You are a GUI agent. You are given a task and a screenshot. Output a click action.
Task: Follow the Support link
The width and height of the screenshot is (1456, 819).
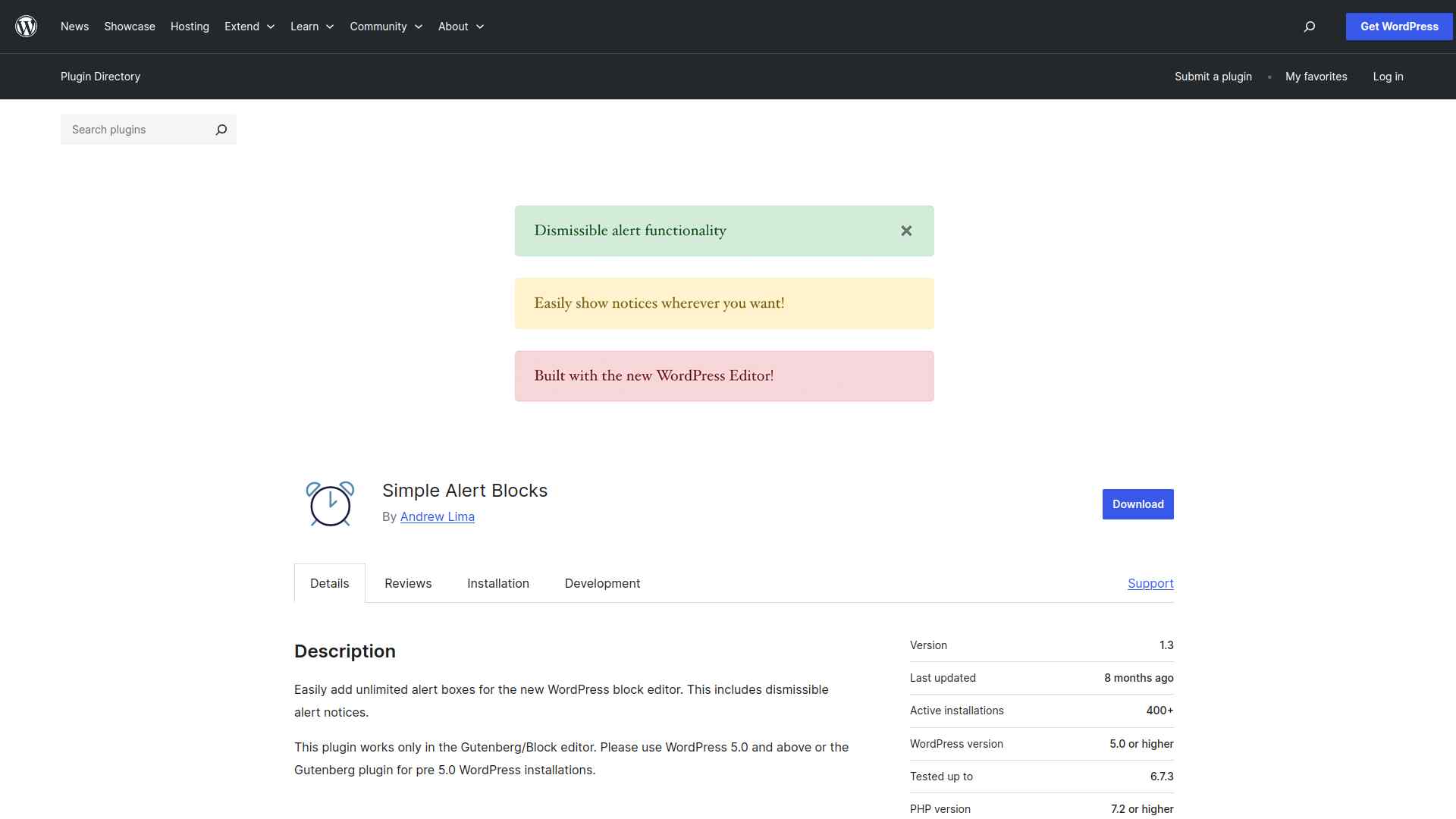click(1150, 583)
